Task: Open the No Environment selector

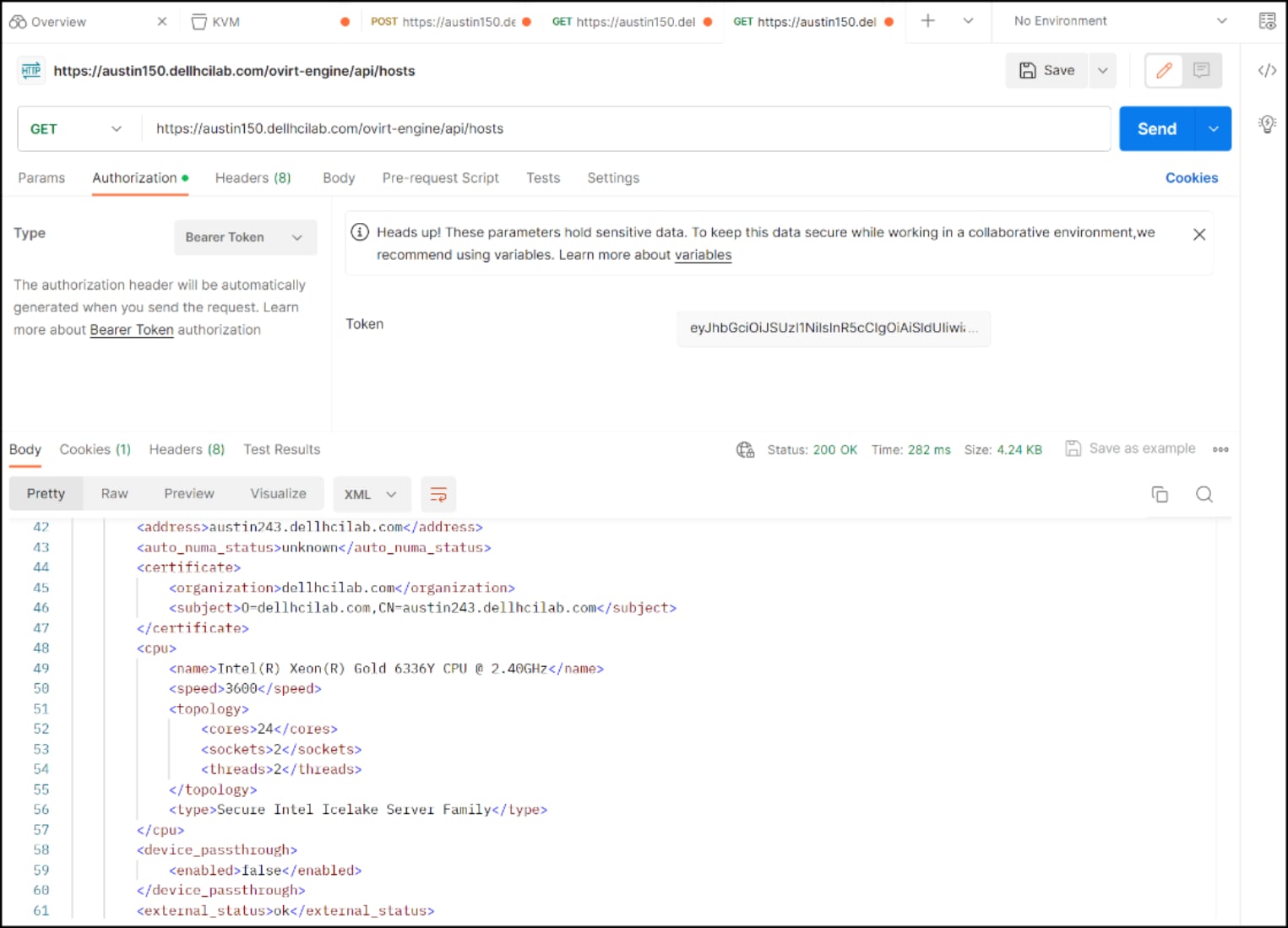Action: point(1120,21)
